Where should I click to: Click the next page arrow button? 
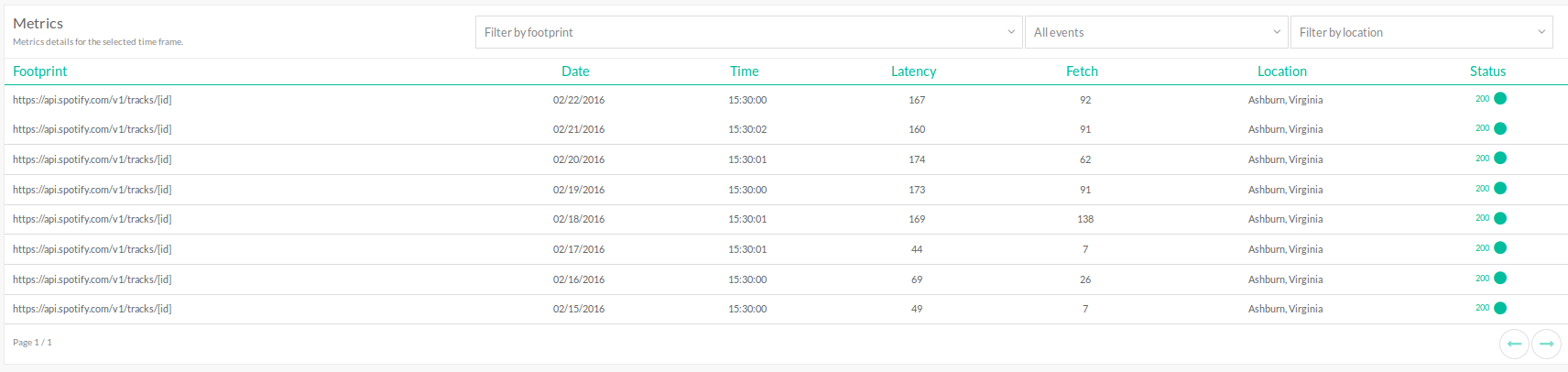click(1546, 344)
